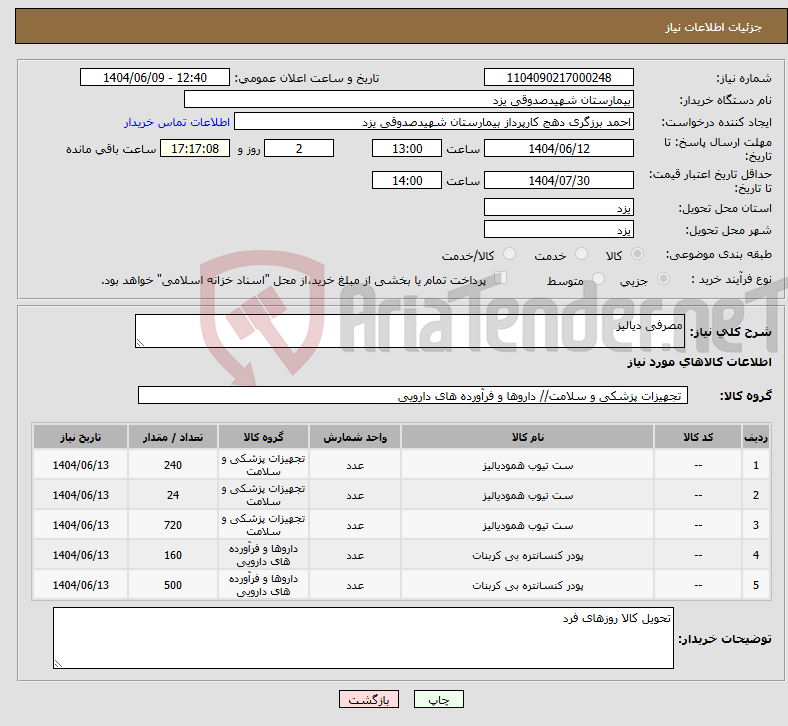Click the کد کالا column header
The image size is (788, 726).
(x=698, y=437)
